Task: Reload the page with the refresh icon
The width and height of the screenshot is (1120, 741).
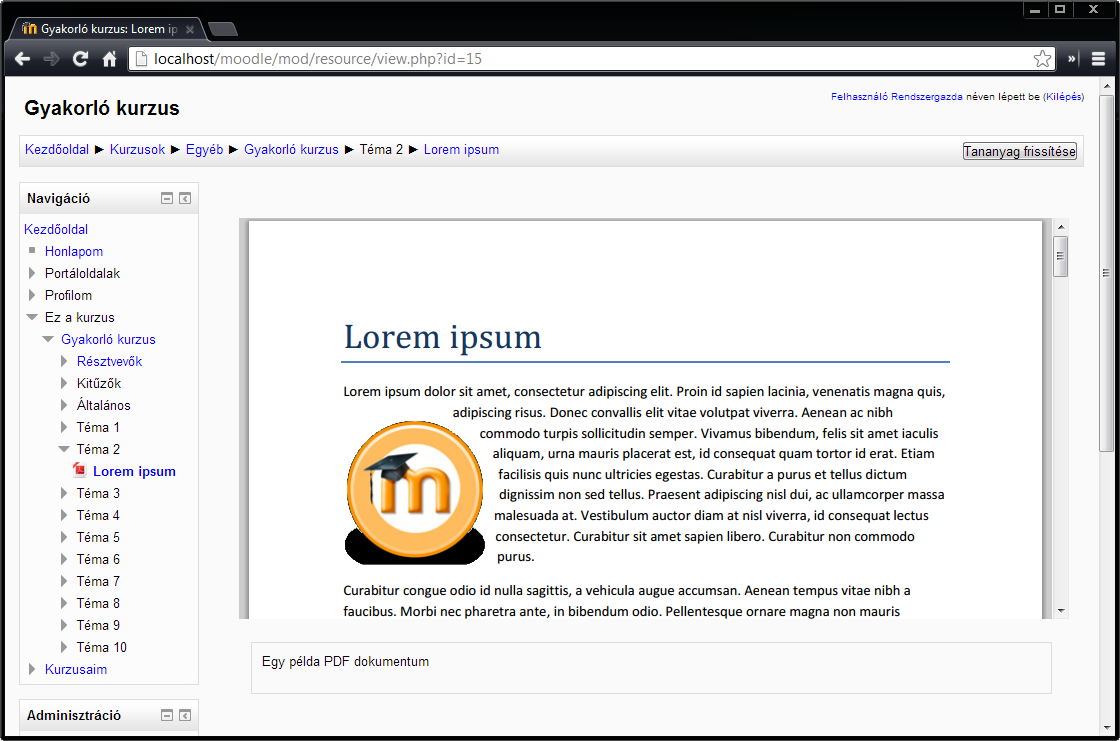Action: 80,59
